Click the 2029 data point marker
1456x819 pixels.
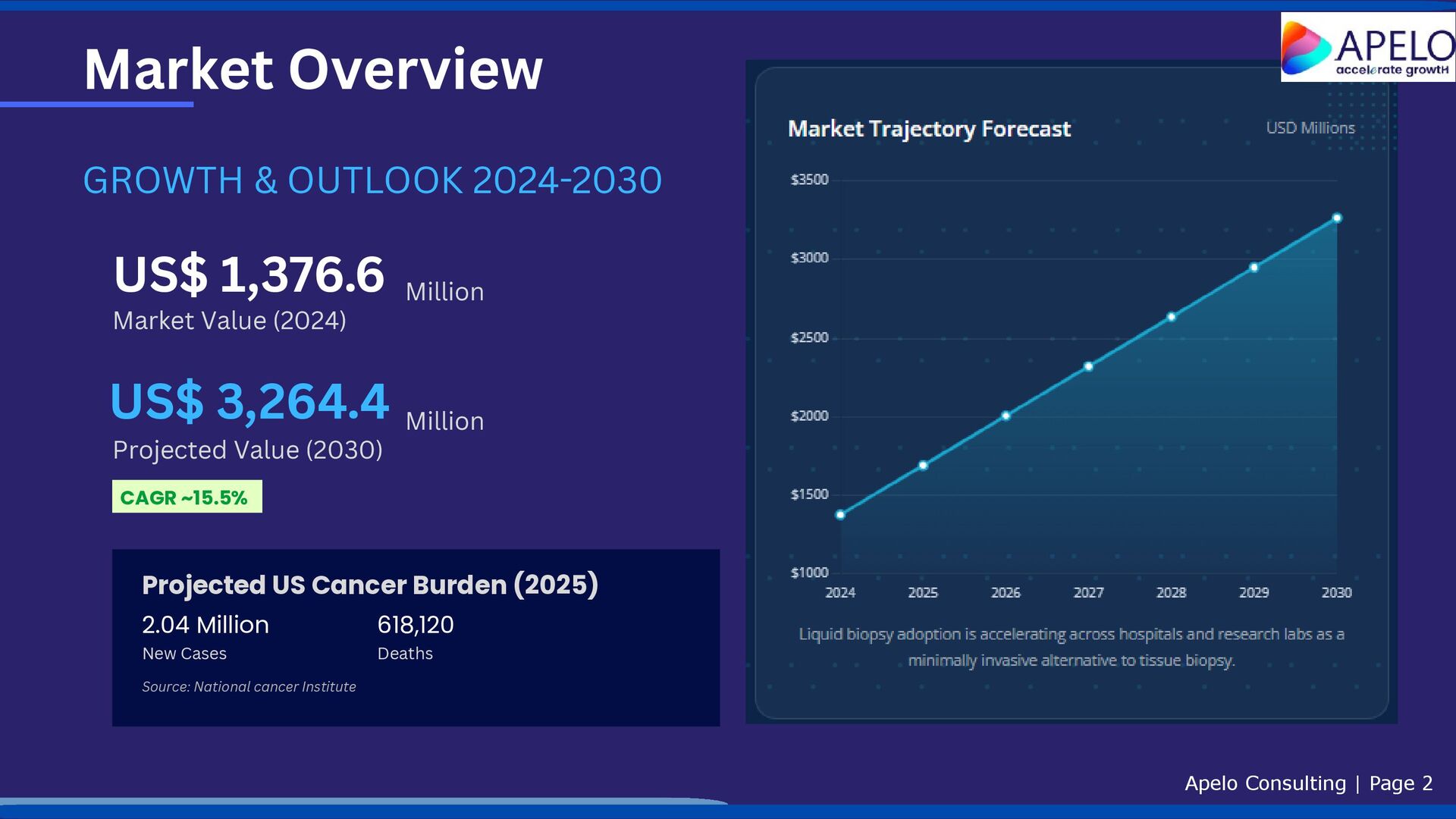(1254, 268)
